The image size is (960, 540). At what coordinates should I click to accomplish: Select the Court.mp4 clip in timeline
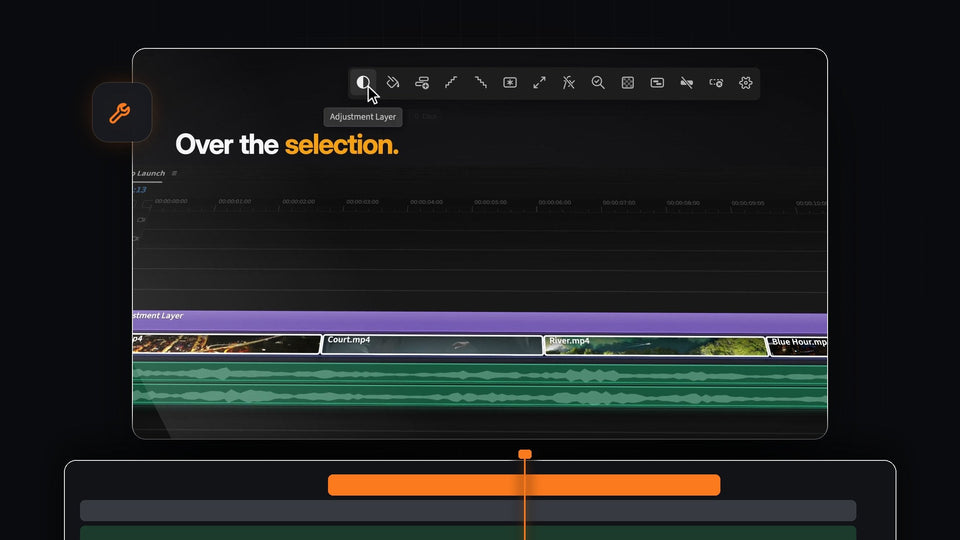click(x=432, y=345)
